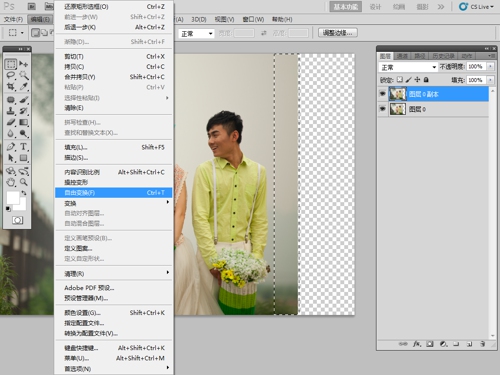
Task: Toggle lock position in layers panel
Action: pos(417,80)
